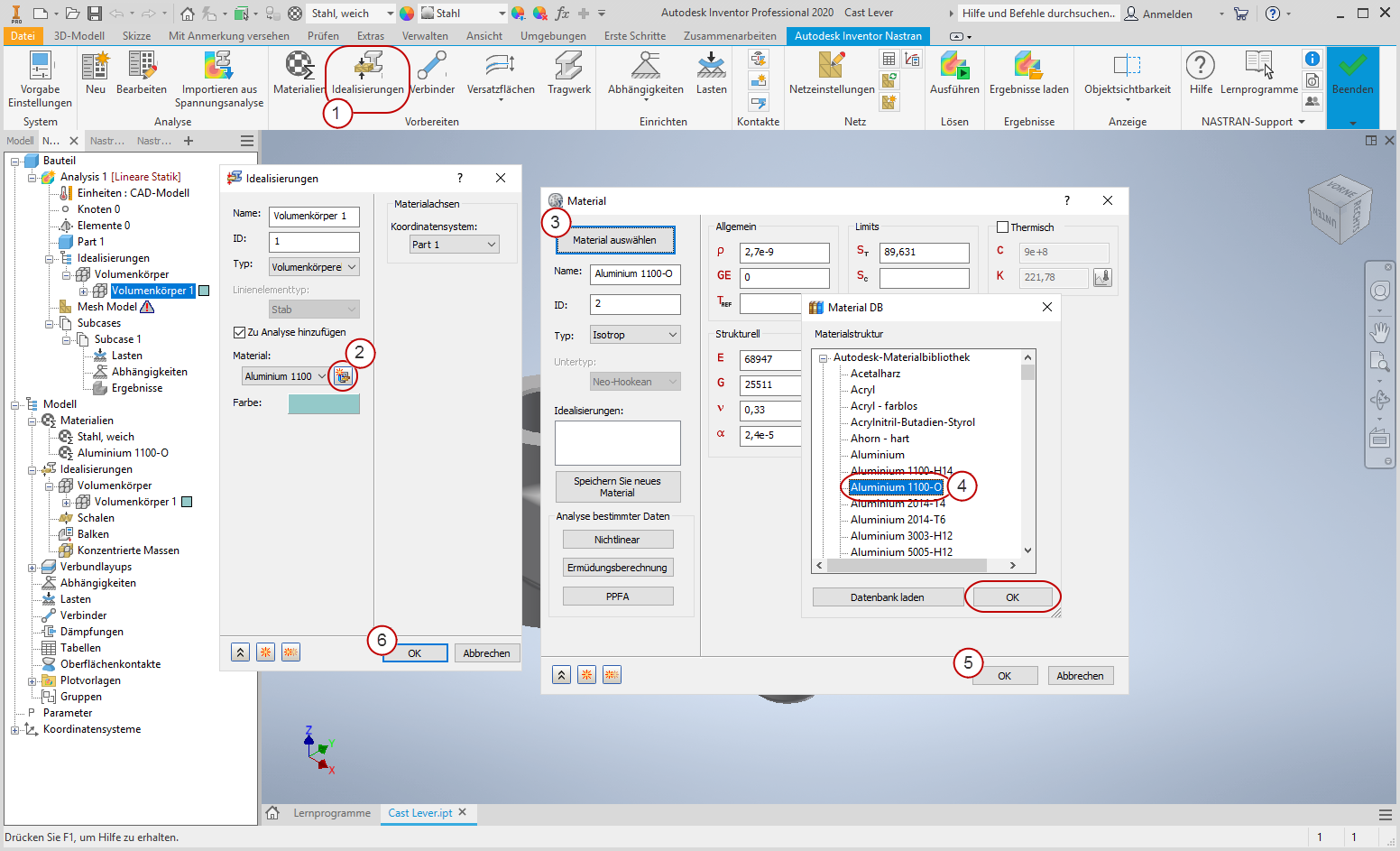The image size is (1400, 851).
Task: Click Bearbeiten analysis tool
Action: pyautogui.click(x=142, y=72)
